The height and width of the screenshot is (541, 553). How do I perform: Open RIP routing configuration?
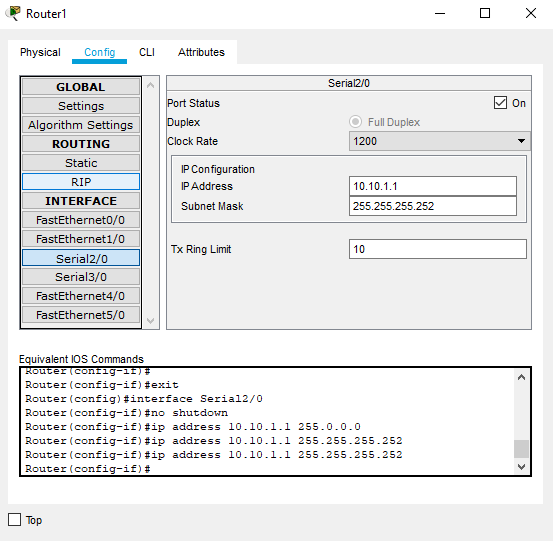[x=81, y=182]
